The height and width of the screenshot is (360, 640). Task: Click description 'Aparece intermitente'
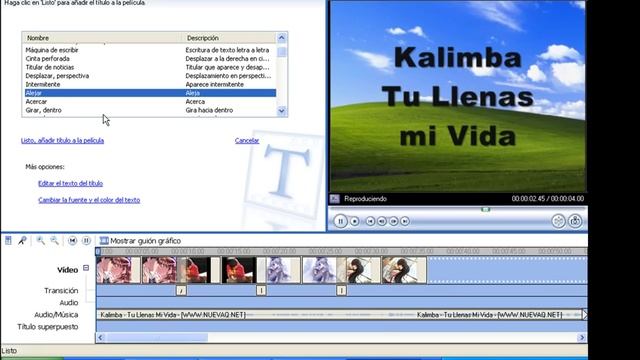(215, 84)
